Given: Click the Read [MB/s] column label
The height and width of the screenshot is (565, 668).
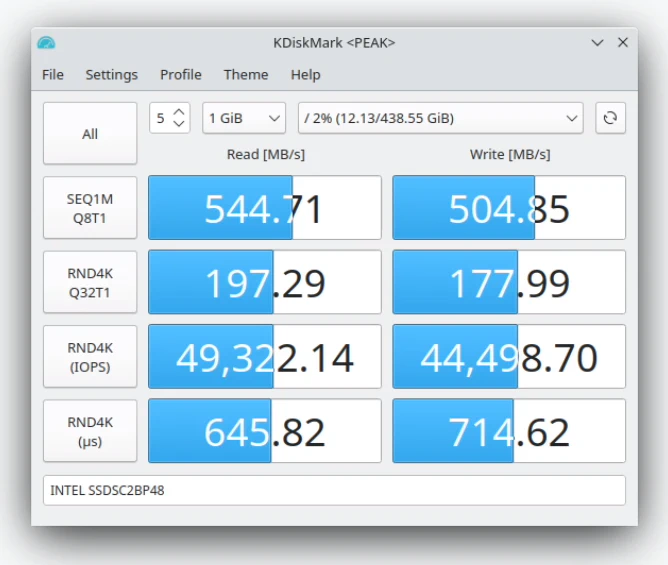Looking at the screenshot, I should click(x=266, y=154).
